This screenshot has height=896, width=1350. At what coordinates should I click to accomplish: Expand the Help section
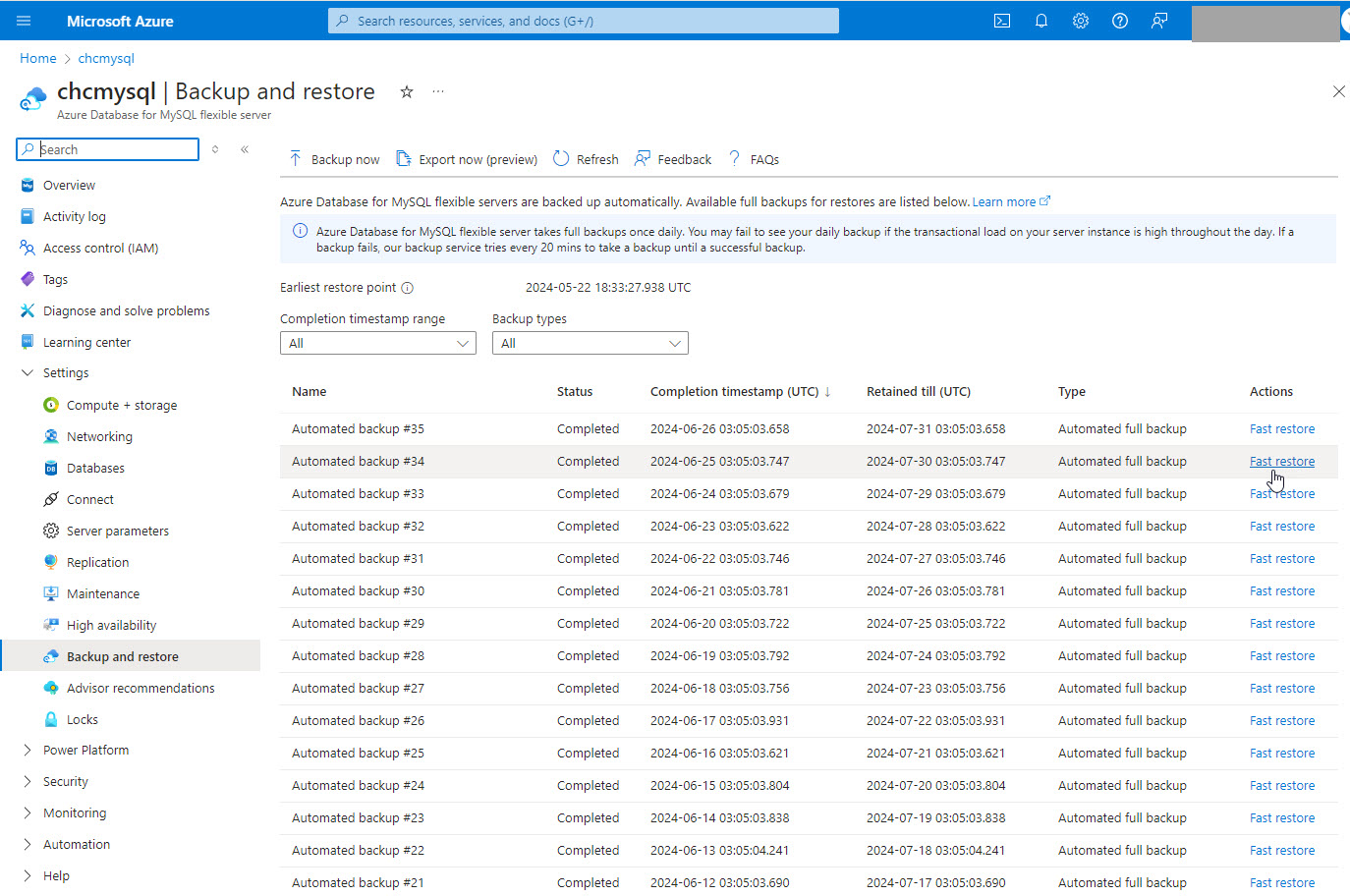point(28,875)
